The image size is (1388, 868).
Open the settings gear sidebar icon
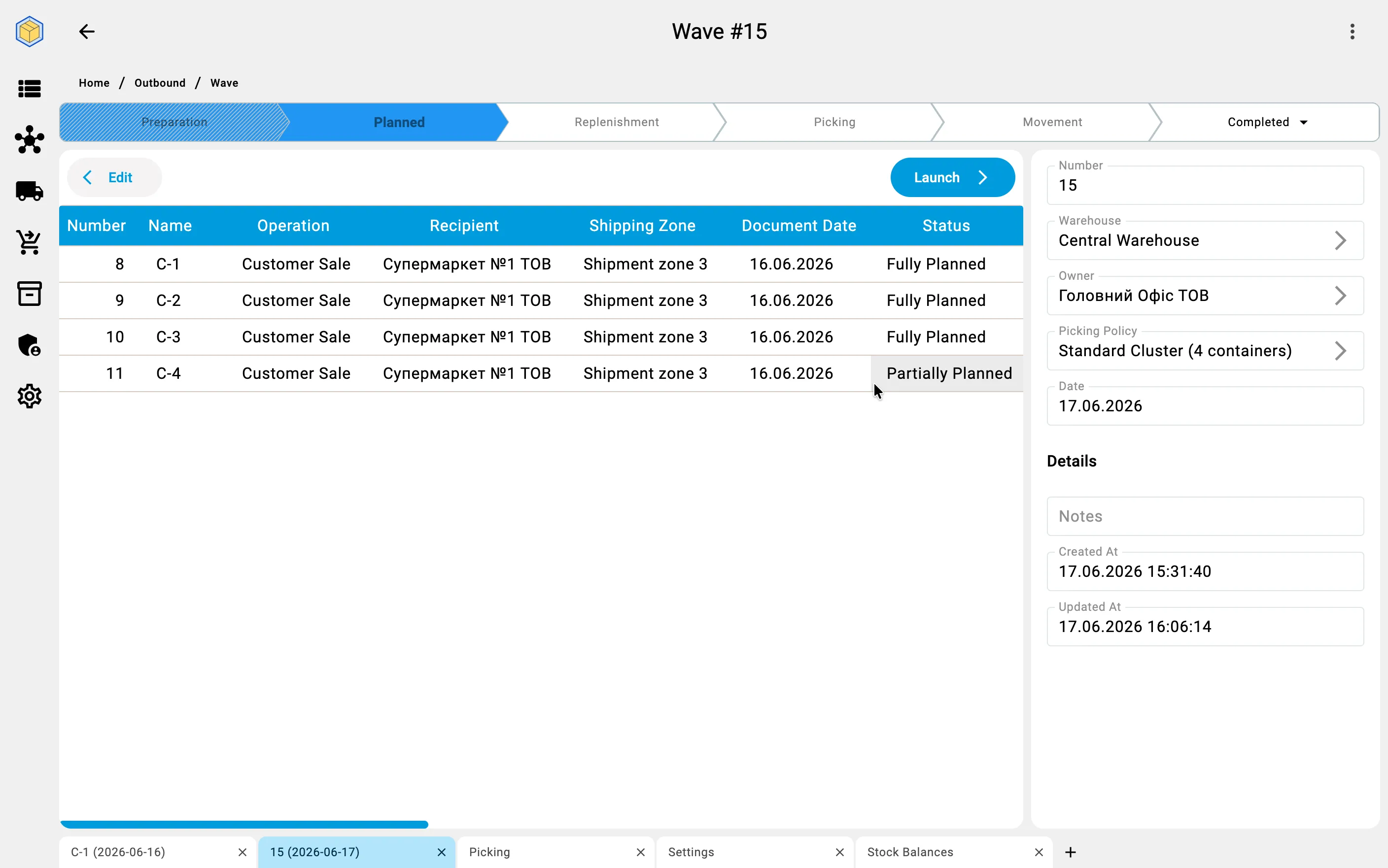(29, 396)
